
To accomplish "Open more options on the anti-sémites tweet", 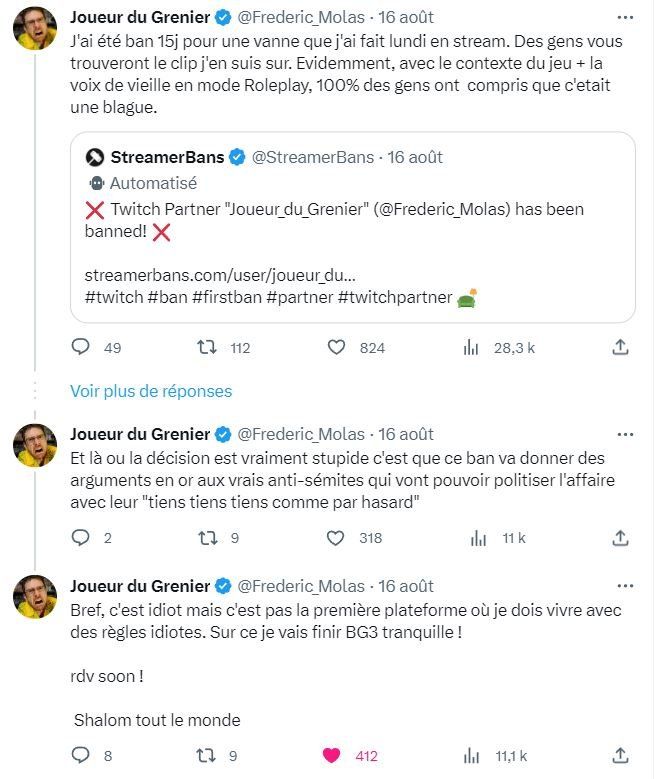I will tap(626, 434).
